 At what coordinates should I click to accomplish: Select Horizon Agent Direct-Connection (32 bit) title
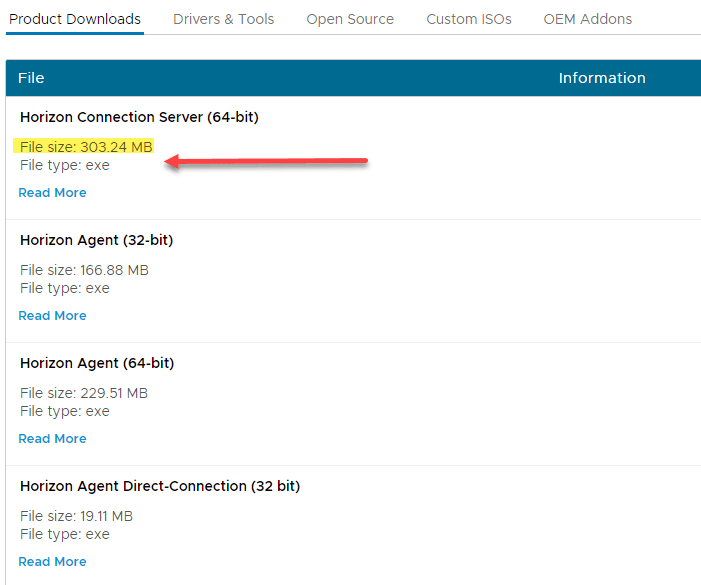tap(160, 486)
